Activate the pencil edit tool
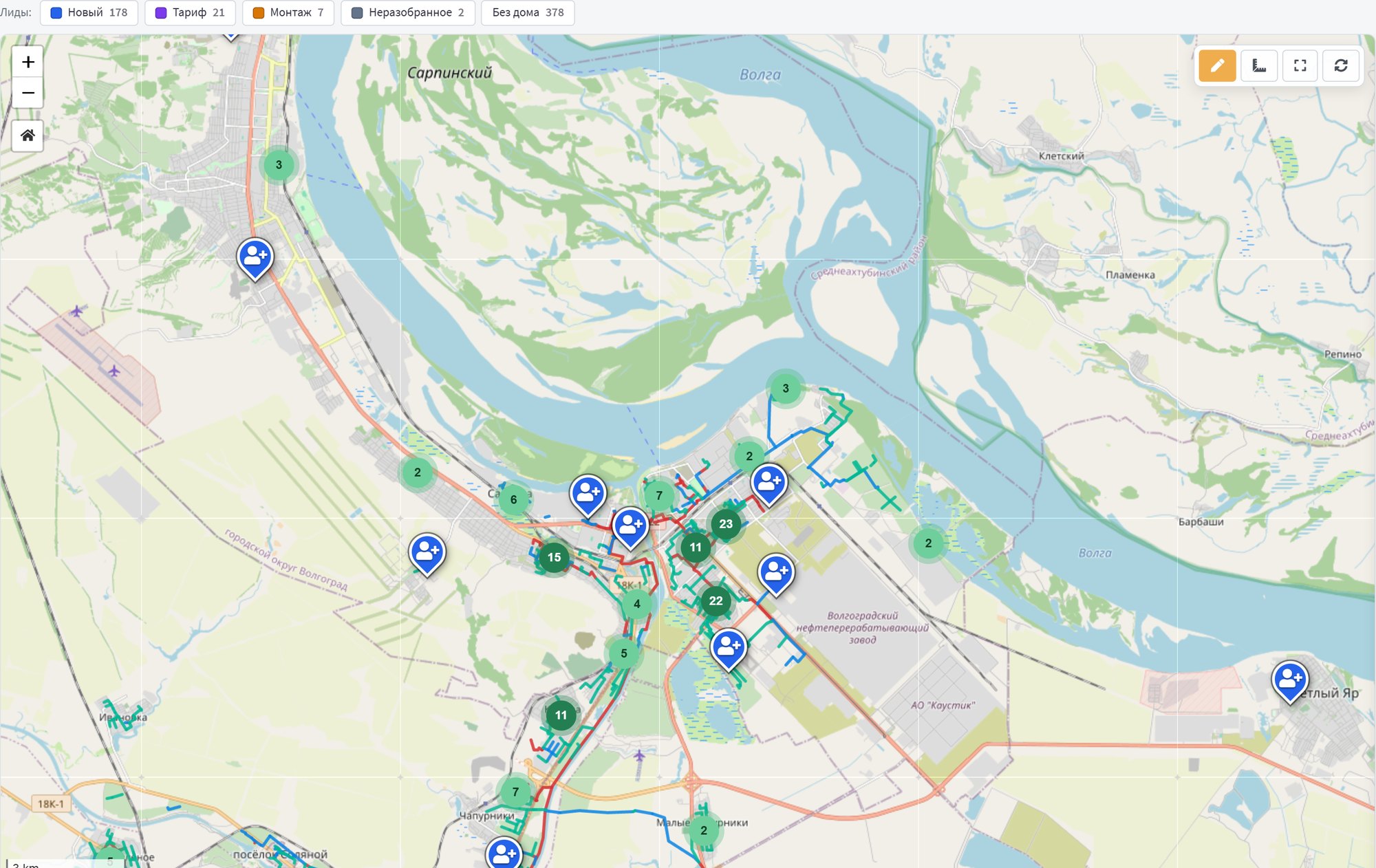Screen dimensions: 1376x868 1217,65
